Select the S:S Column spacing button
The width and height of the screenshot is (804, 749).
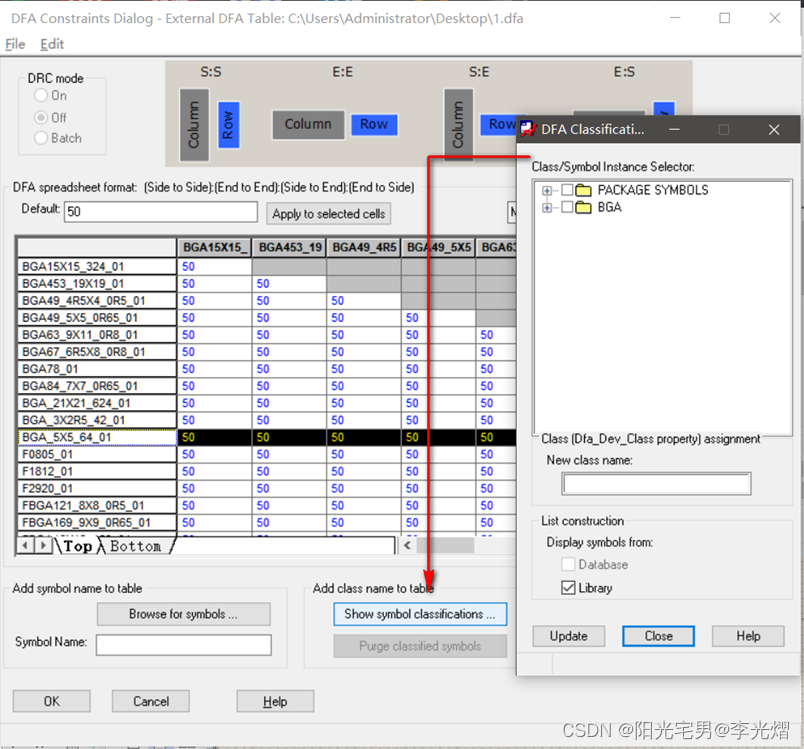(194, 122)
